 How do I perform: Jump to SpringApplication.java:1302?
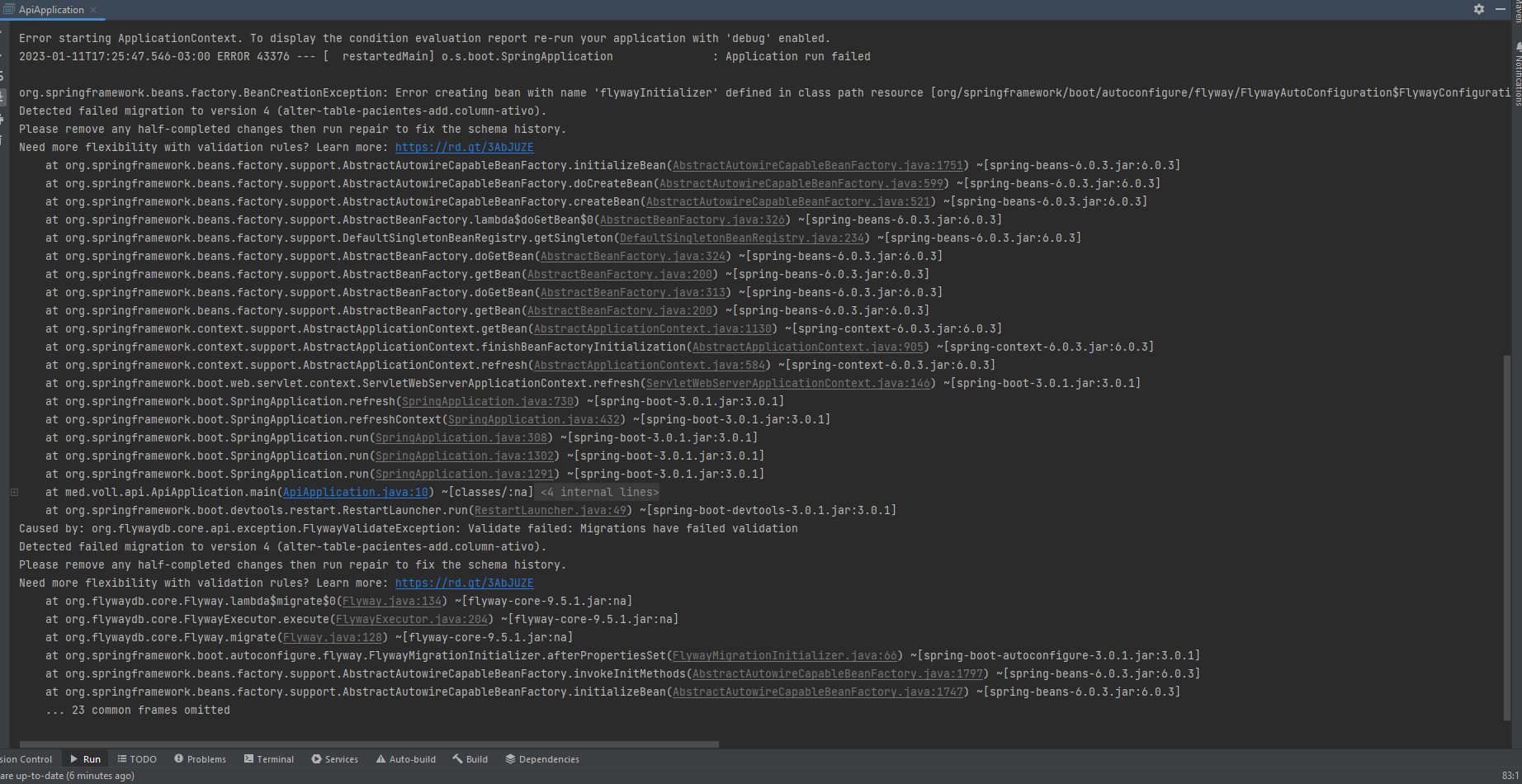pyautogui.click(x=465, y=456)
